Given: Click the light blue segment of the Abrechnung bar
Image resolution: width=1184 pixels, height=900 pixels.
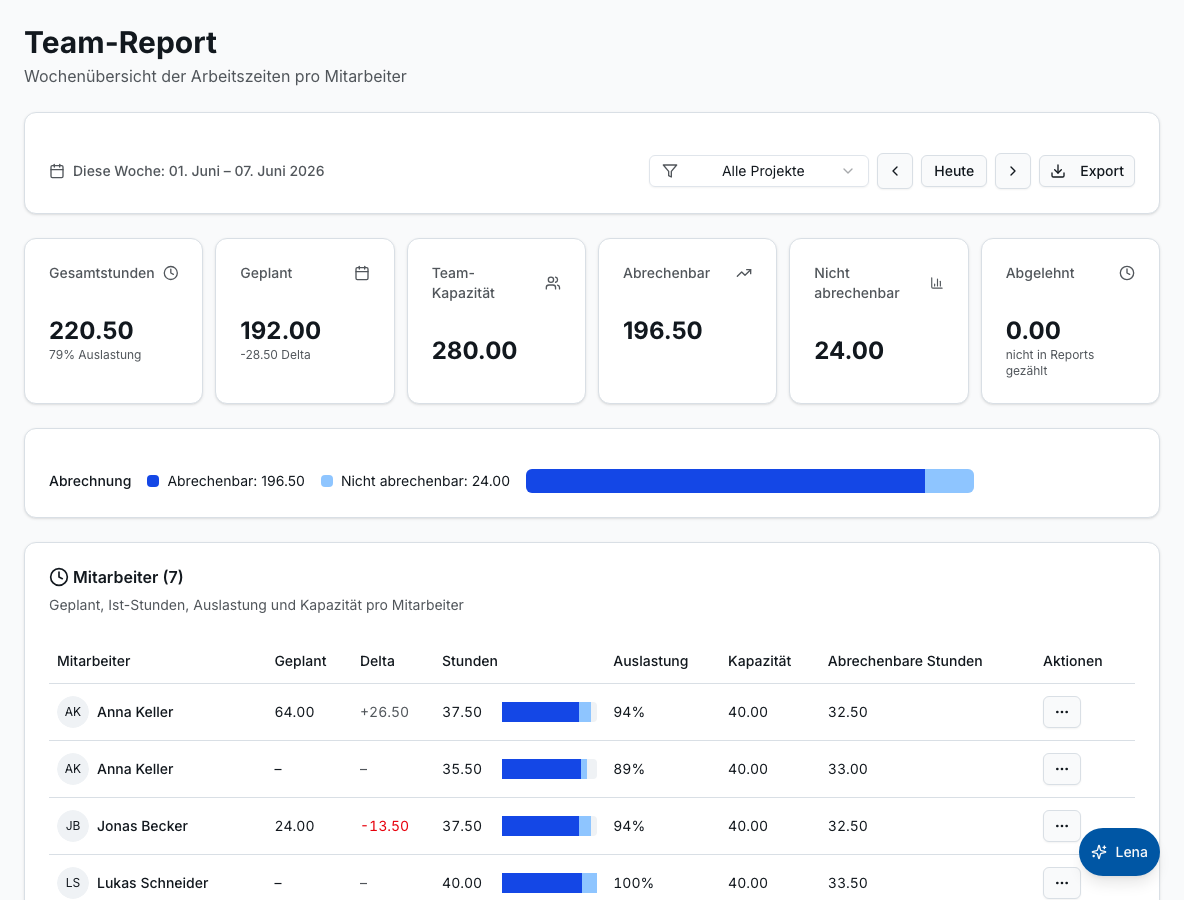Looking at the screenshot, I should pos(949,481).
